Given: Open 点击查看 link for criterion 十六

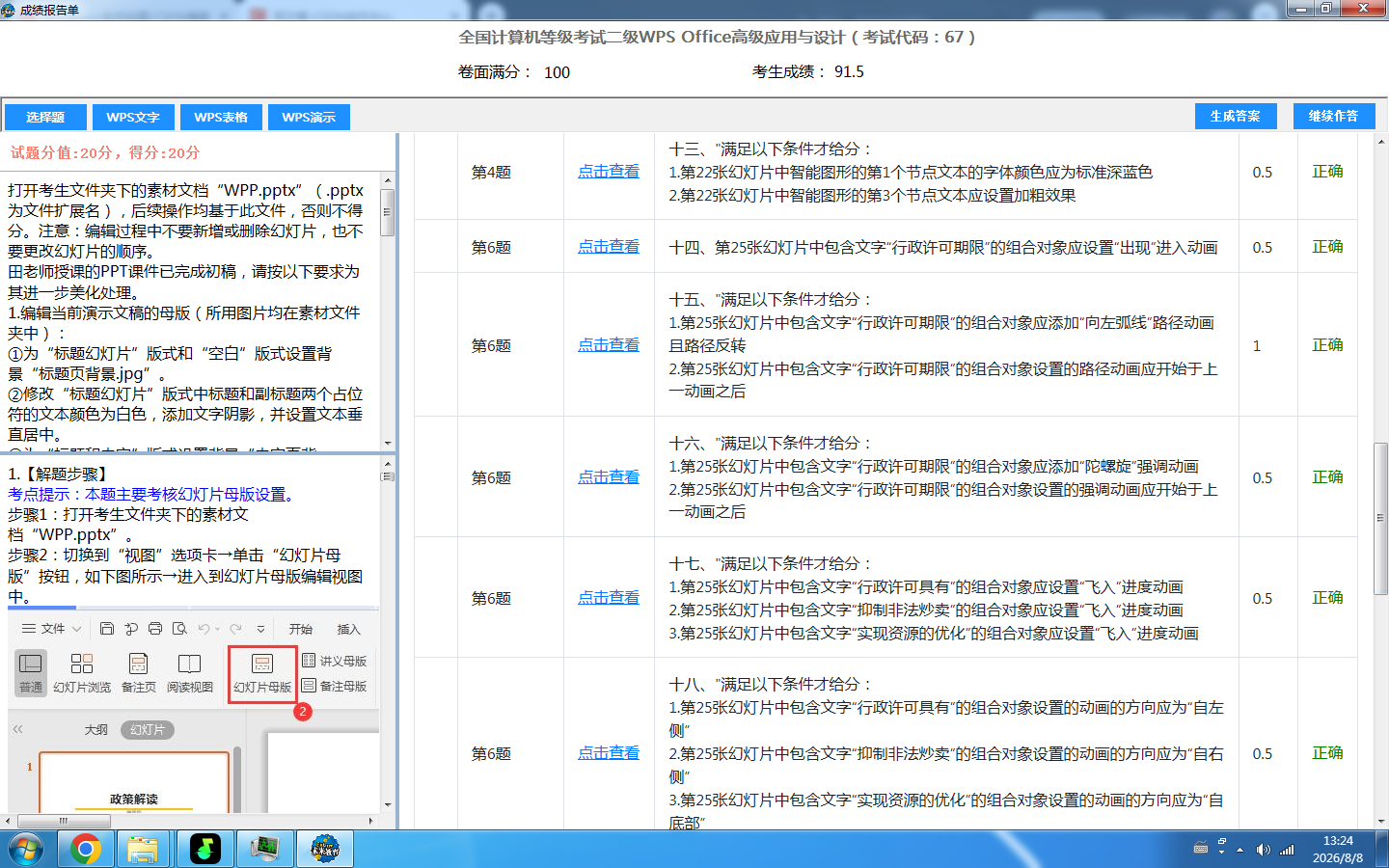Looking at the screenshot, I should click(x=609, y=477).
